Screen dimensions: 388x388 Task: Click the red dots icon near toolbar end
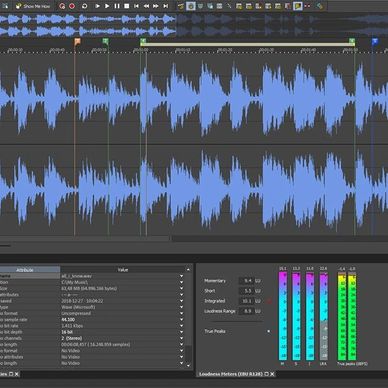click(x=307, y=6)
